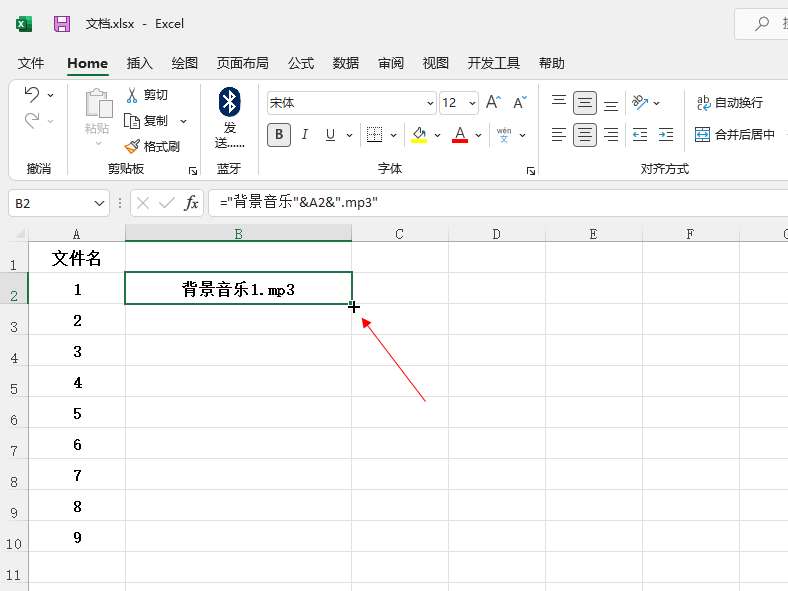This screenshot has height=591, width=788.
Task: Decrease font size with smaller A icon
Action: point(519,103)
